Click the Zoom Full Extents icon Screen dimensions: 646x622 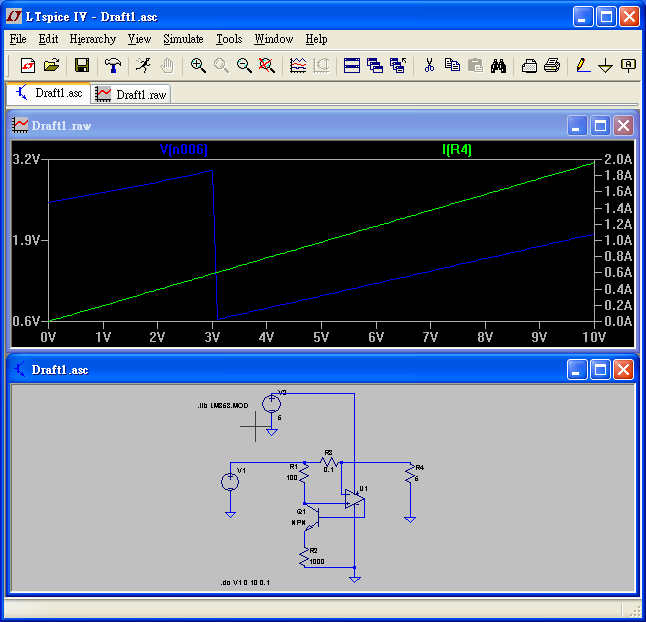point(267,65)
